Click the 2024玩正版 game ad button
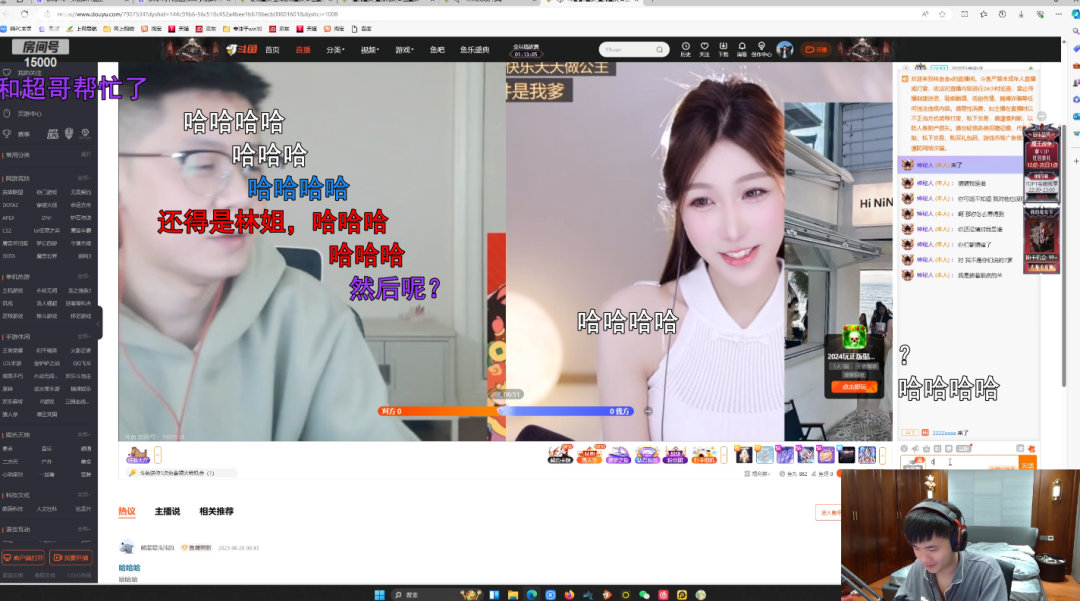This screenshot has width=1080, height=601. point(854,387)
